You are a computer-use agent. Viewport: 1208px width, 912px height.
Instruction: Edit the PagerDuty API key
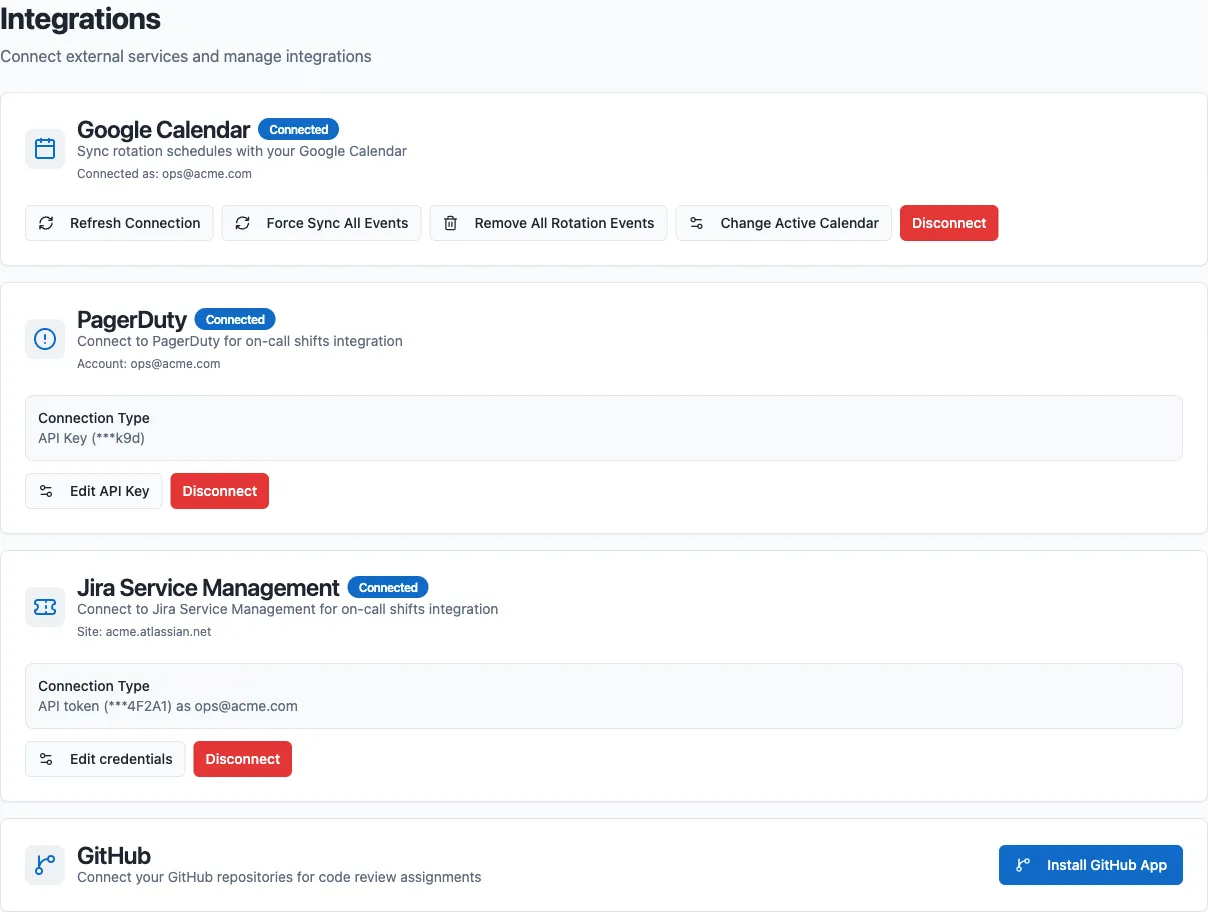pos(93,491)
